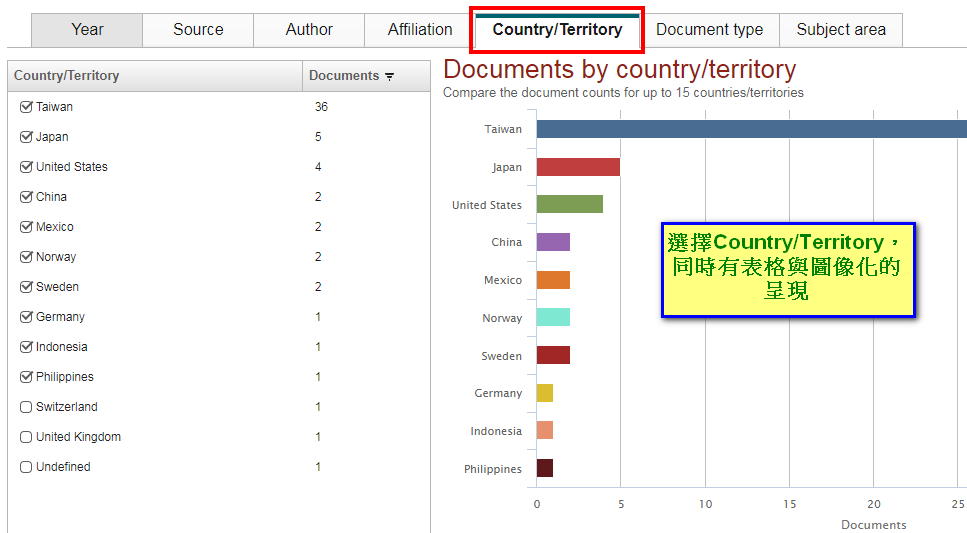Screen dimensions: 967x533
Task: Go to the Affiliation tab
Action: click(x=419, y=30)
